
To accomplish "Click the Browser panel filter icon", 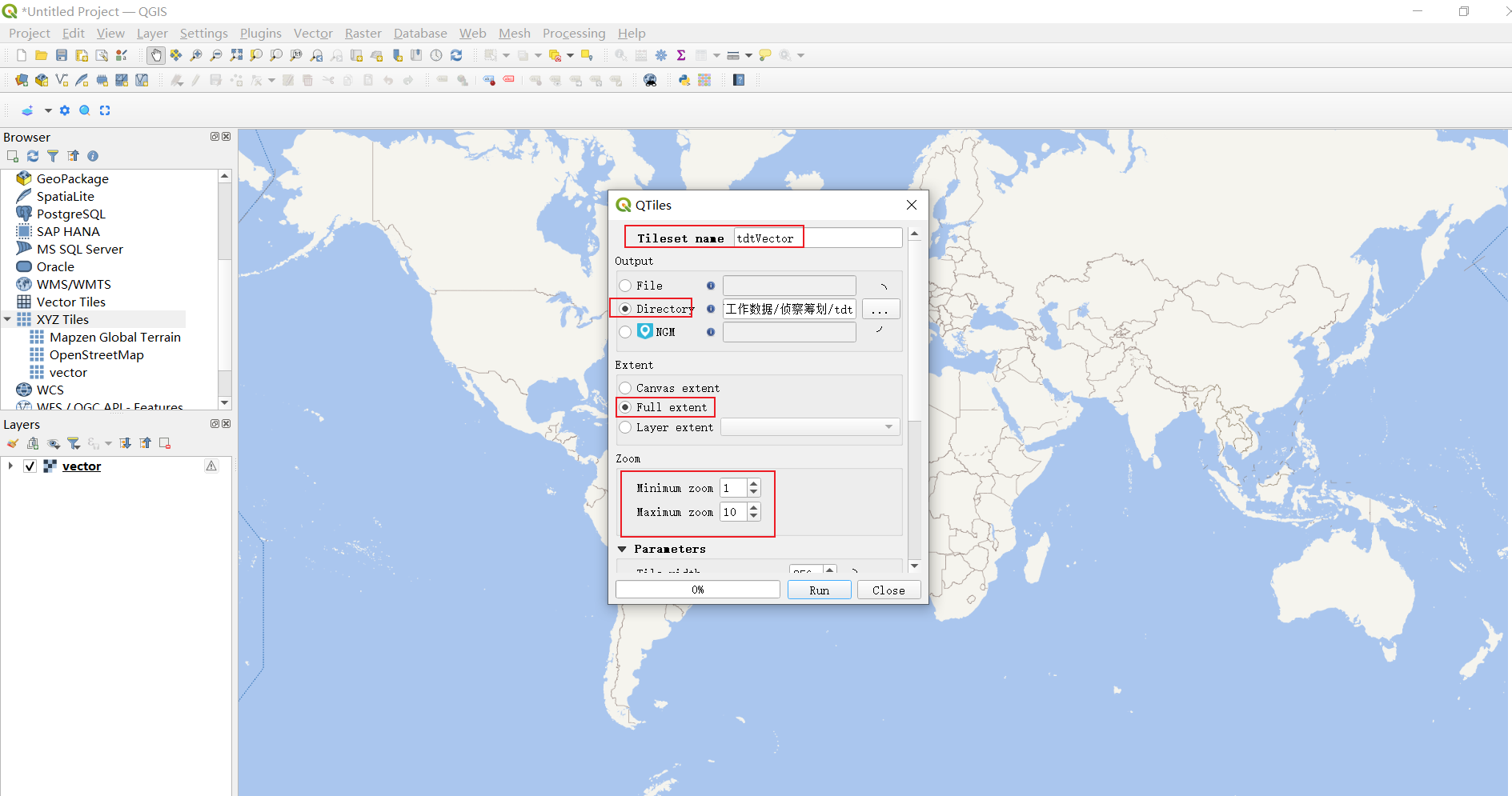I will pyautogui.click(x=53, y=156).
